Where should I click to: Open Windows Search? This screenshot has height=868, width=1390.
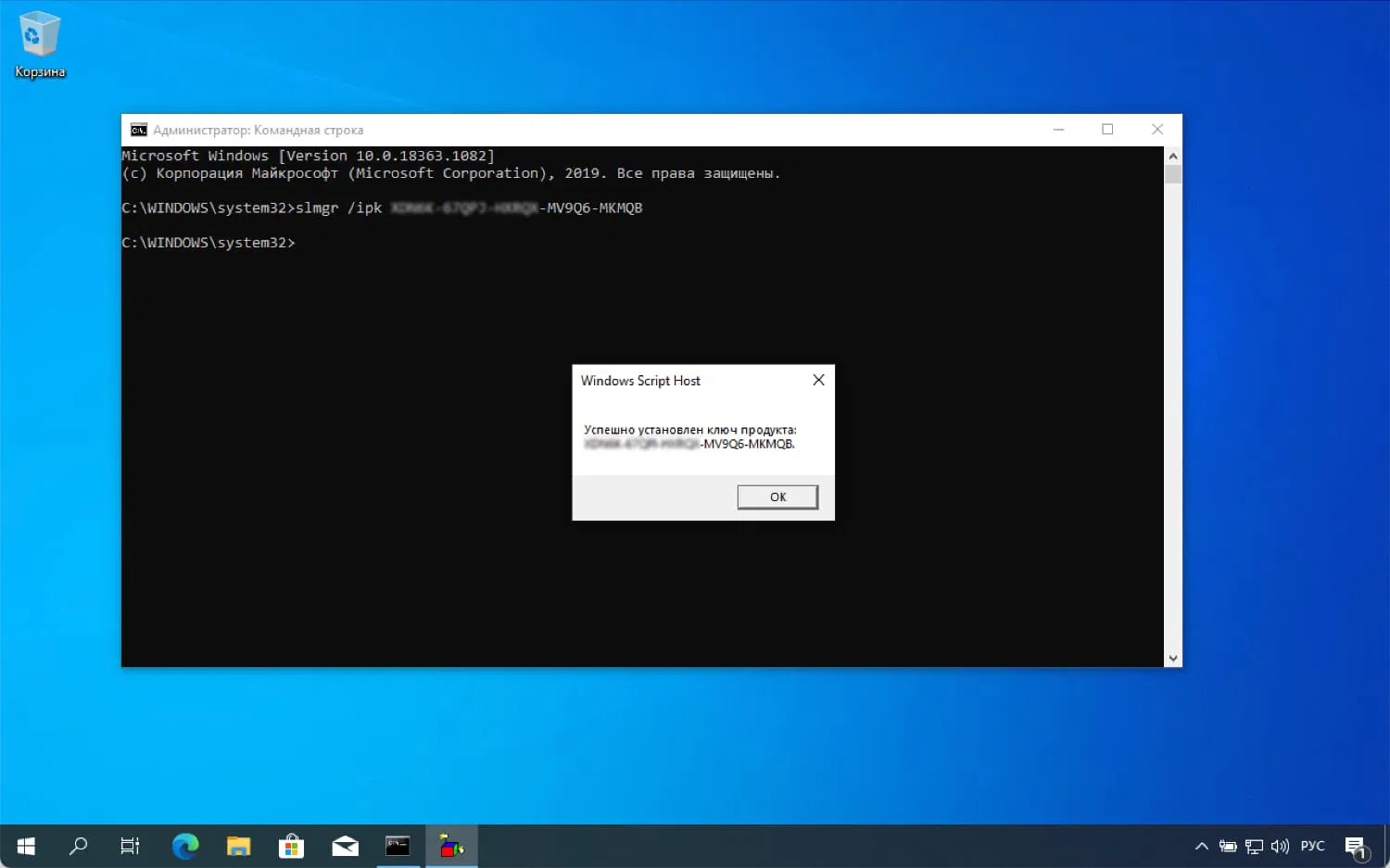pos(79,846)
